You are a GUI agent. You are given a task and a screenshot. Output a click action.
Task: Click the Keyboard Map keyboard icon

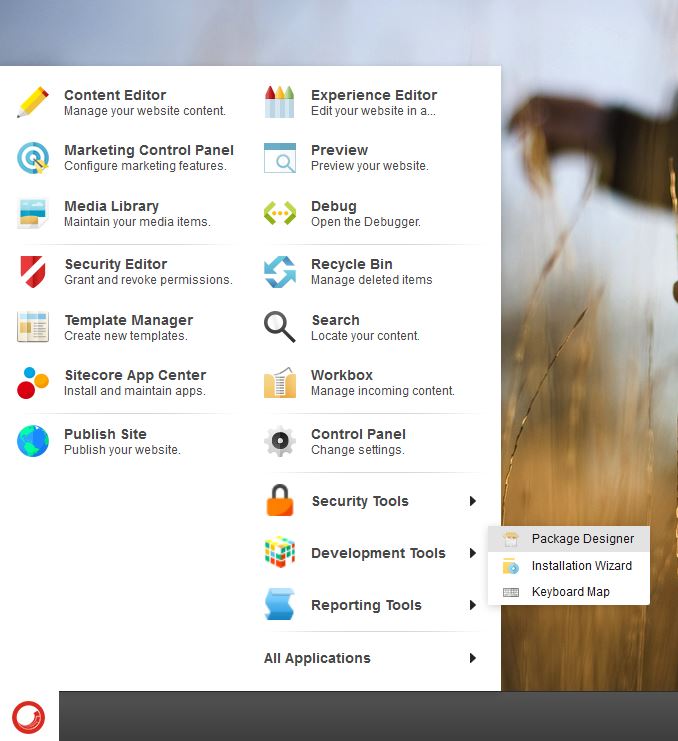[511, 592]
